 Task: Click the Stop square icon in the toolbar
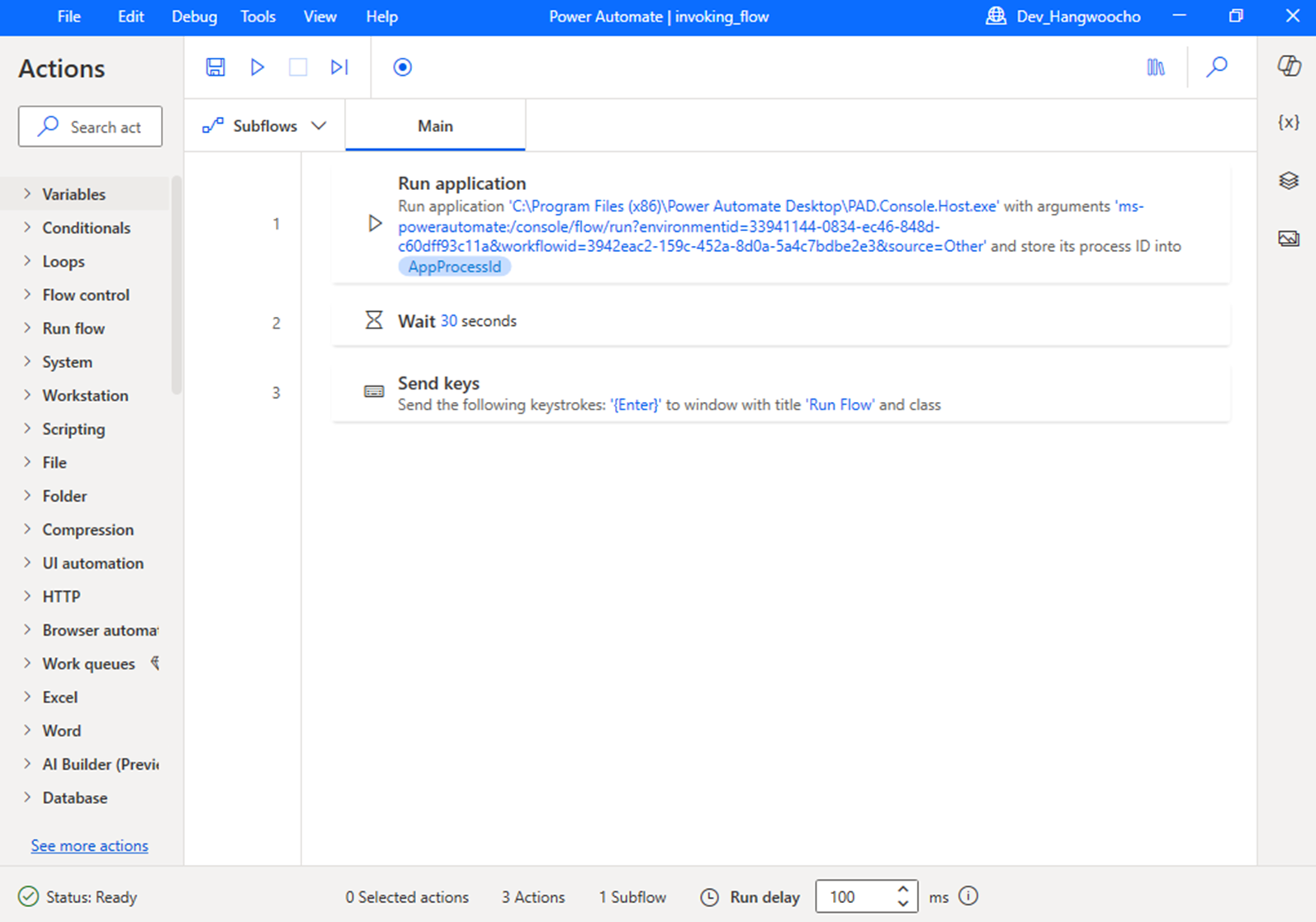pyautogui.click(x=298, y=67)
